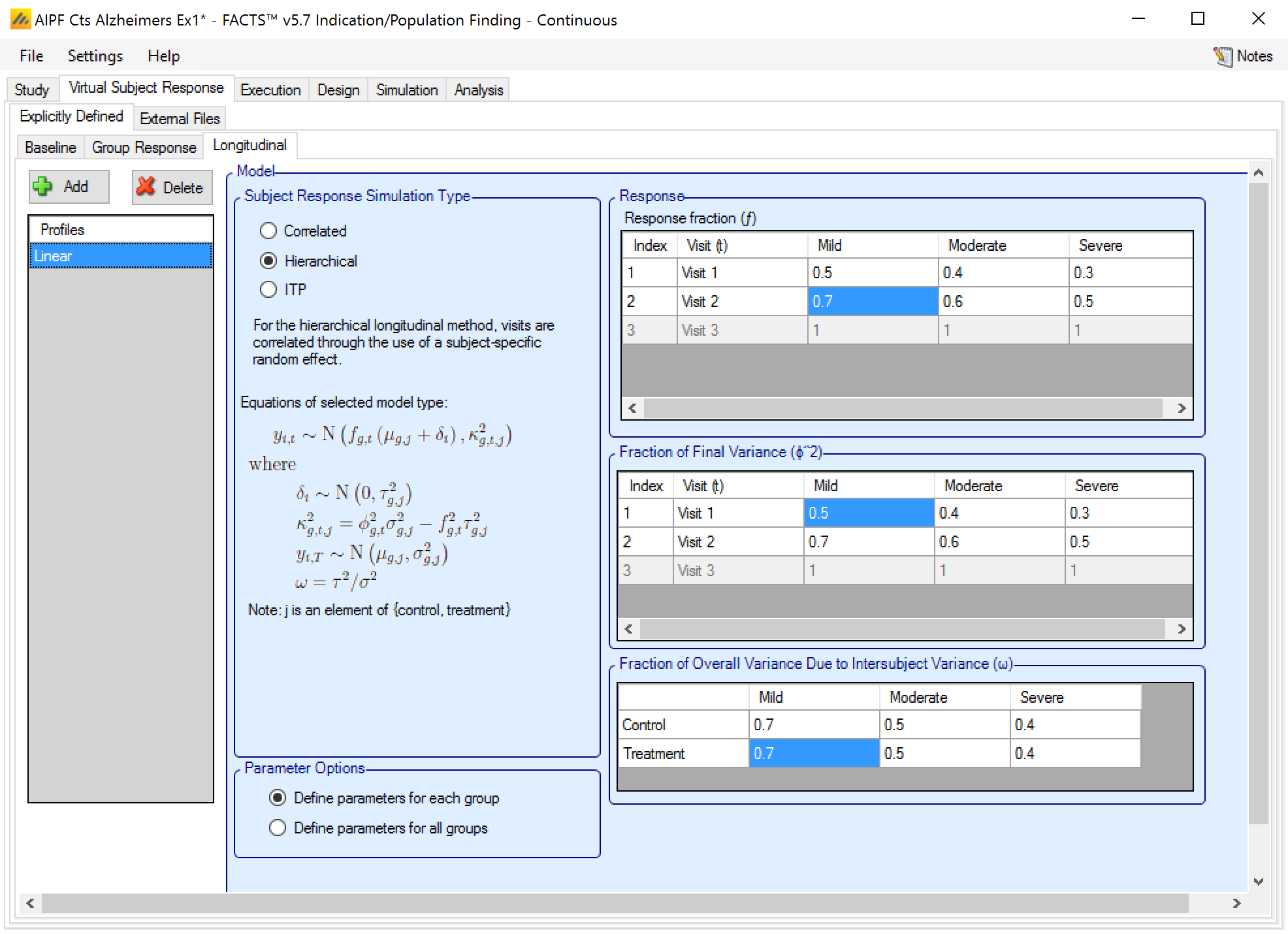
Task: Open the Group Response tab
Action: 144,148
